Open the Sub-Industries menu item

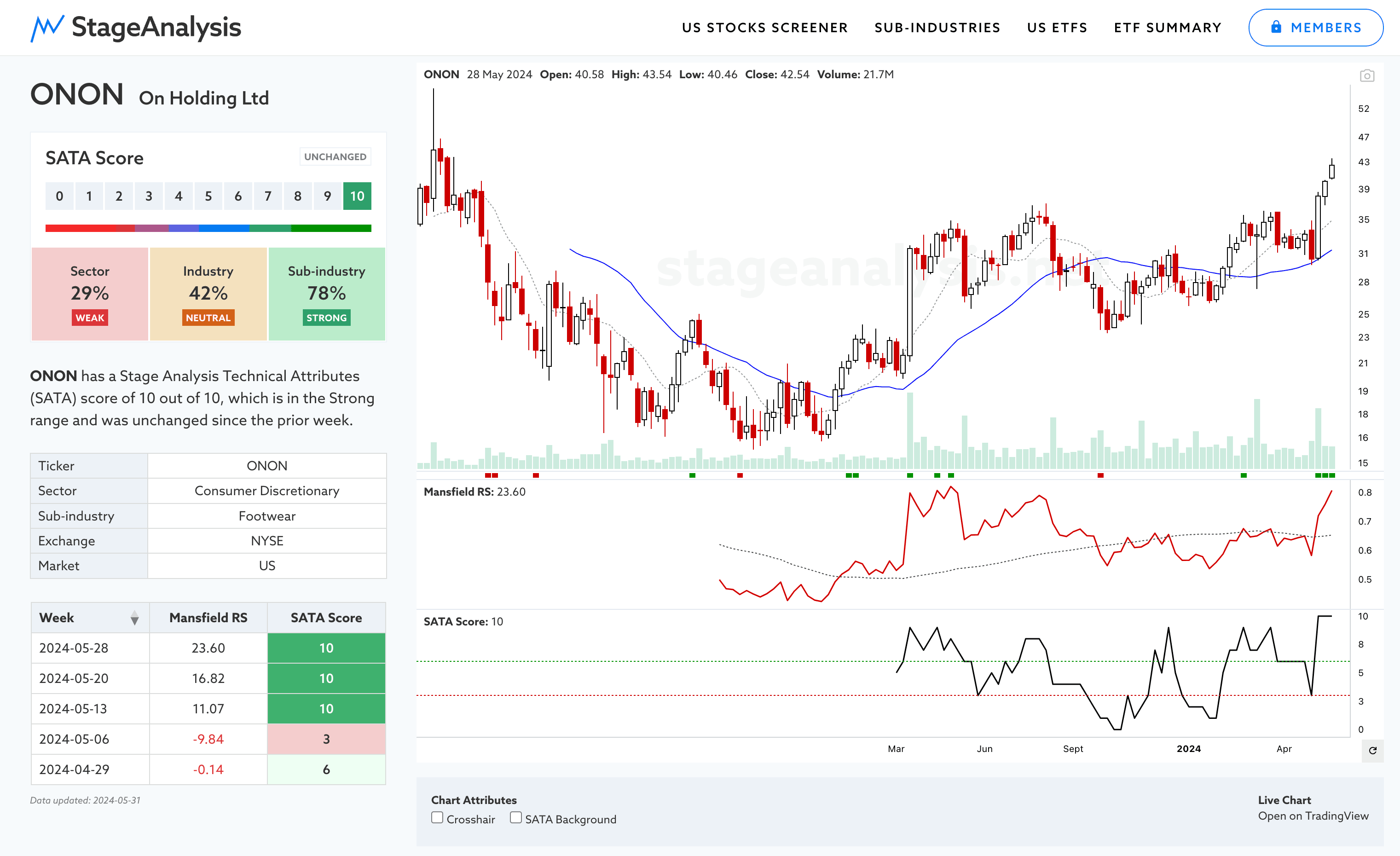point(937,28)
